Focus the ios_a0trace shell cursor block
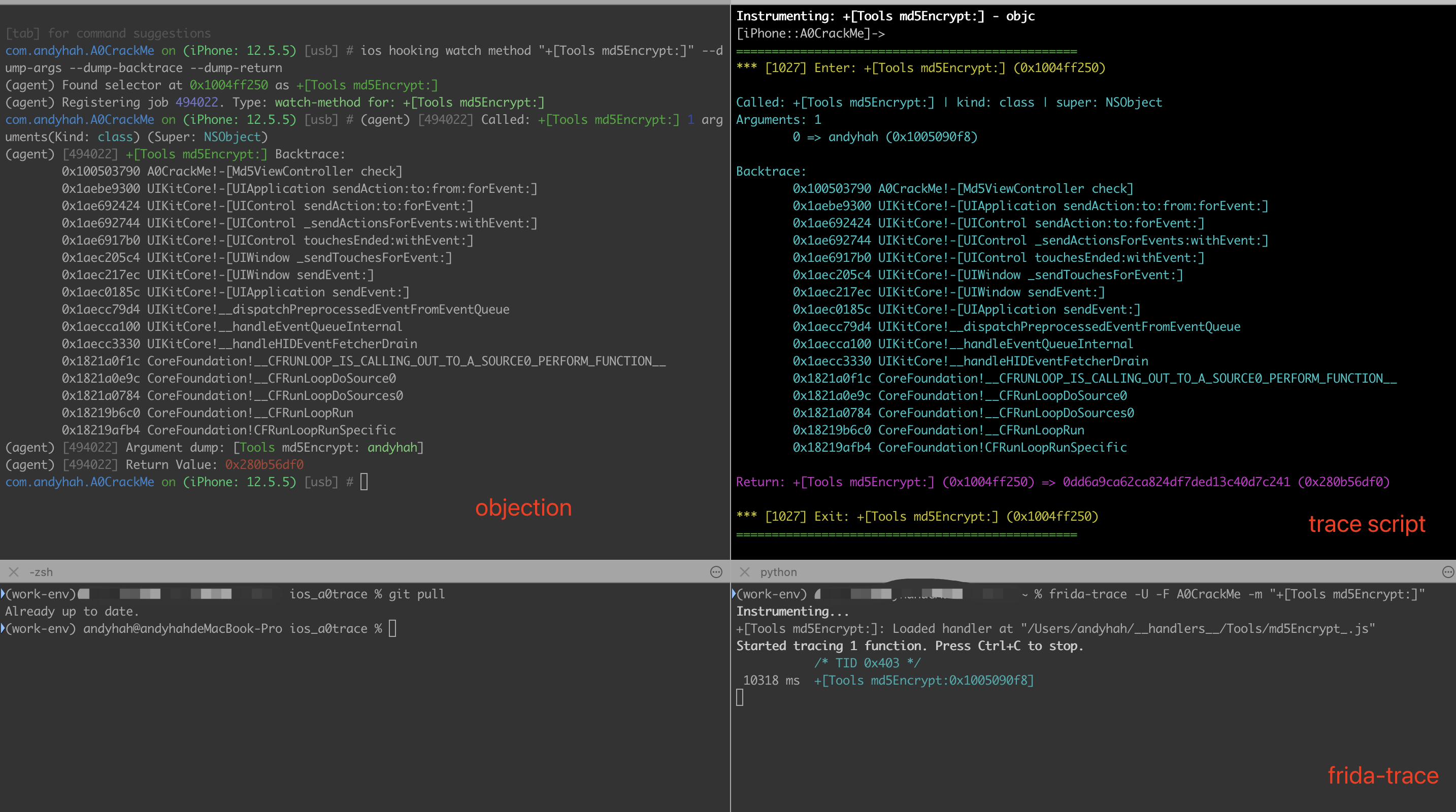The height and width of the screenshot is (812, 1456). 392,628
